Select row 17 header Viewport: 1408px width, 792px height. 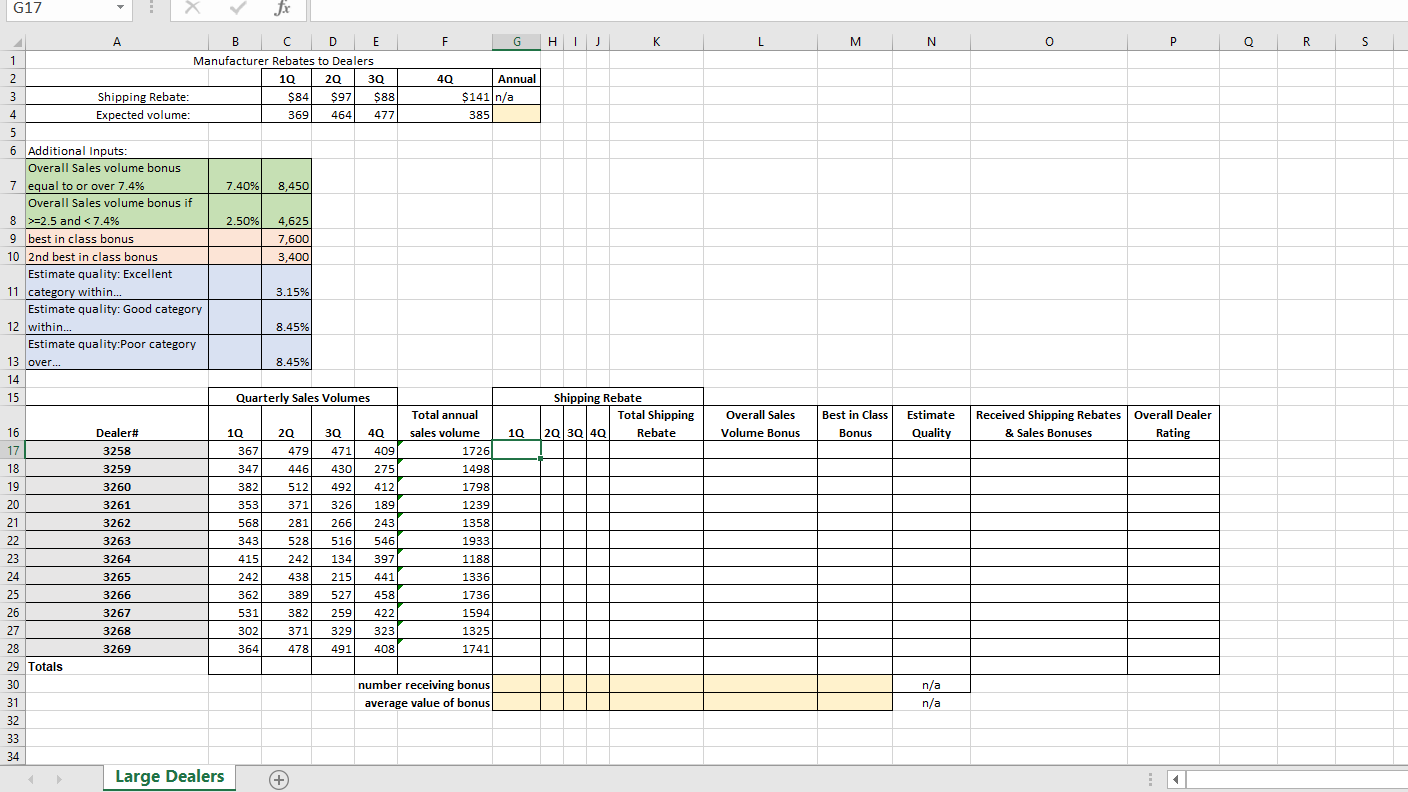click(x=12, y=450)
